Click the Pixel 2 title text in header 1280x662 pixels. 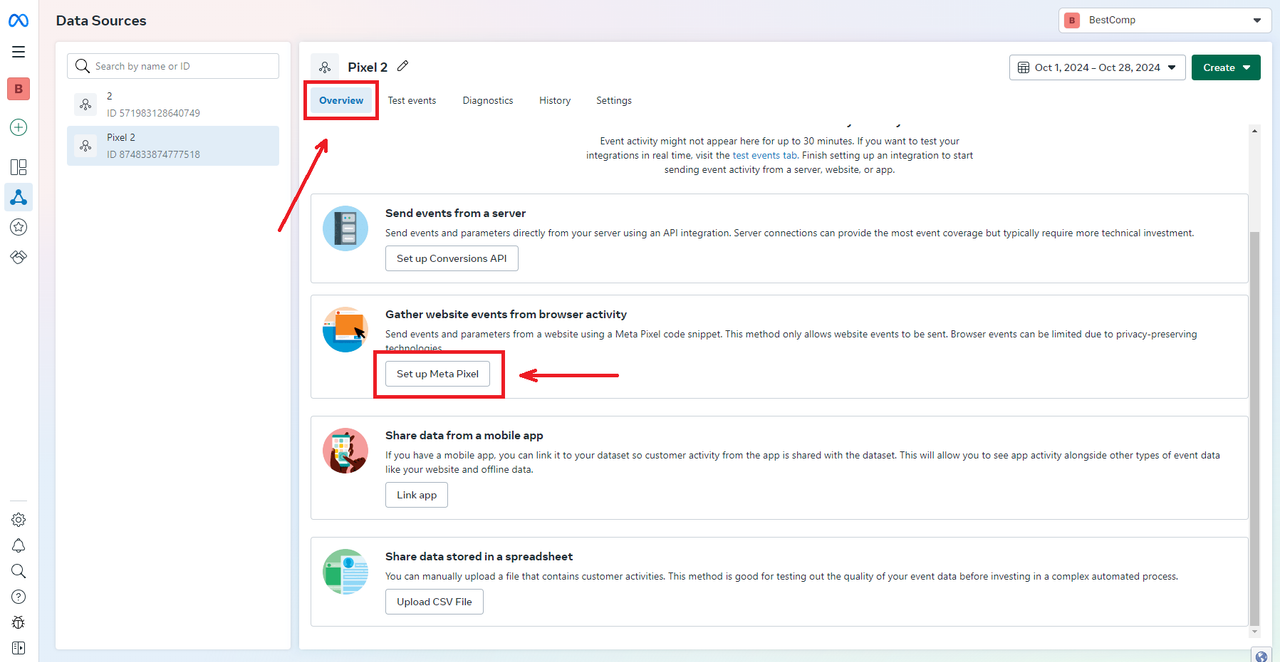[368, 67]
